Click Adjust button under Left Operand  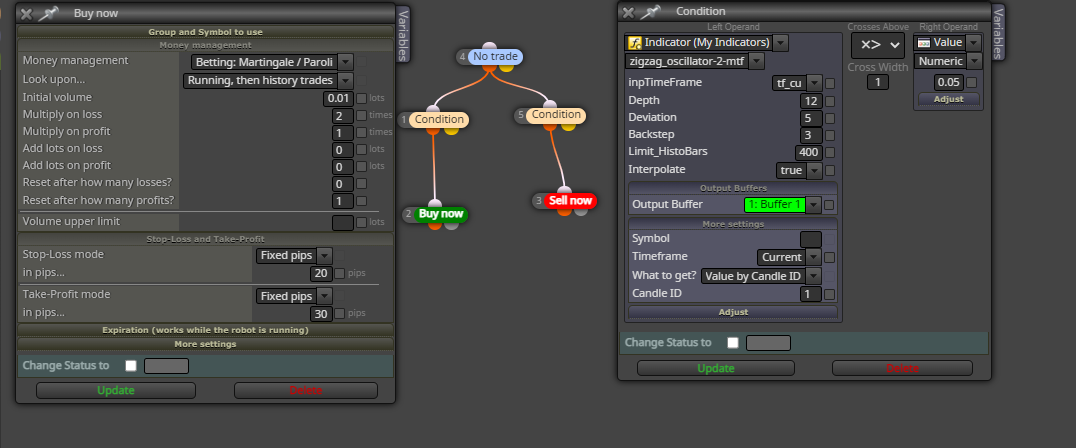click(x=733, y=312)
